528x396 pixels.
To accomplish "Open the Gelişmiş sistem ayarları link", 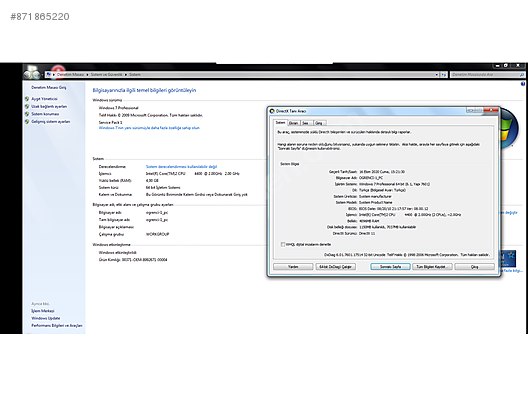I will [51, 122].
